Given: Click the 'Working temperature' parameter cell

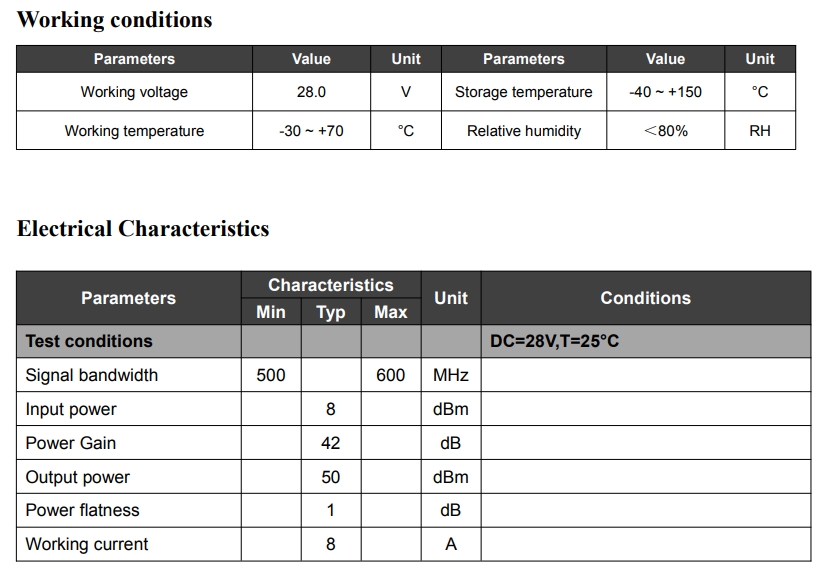Looking at the screenshot, I should (134, 131).
